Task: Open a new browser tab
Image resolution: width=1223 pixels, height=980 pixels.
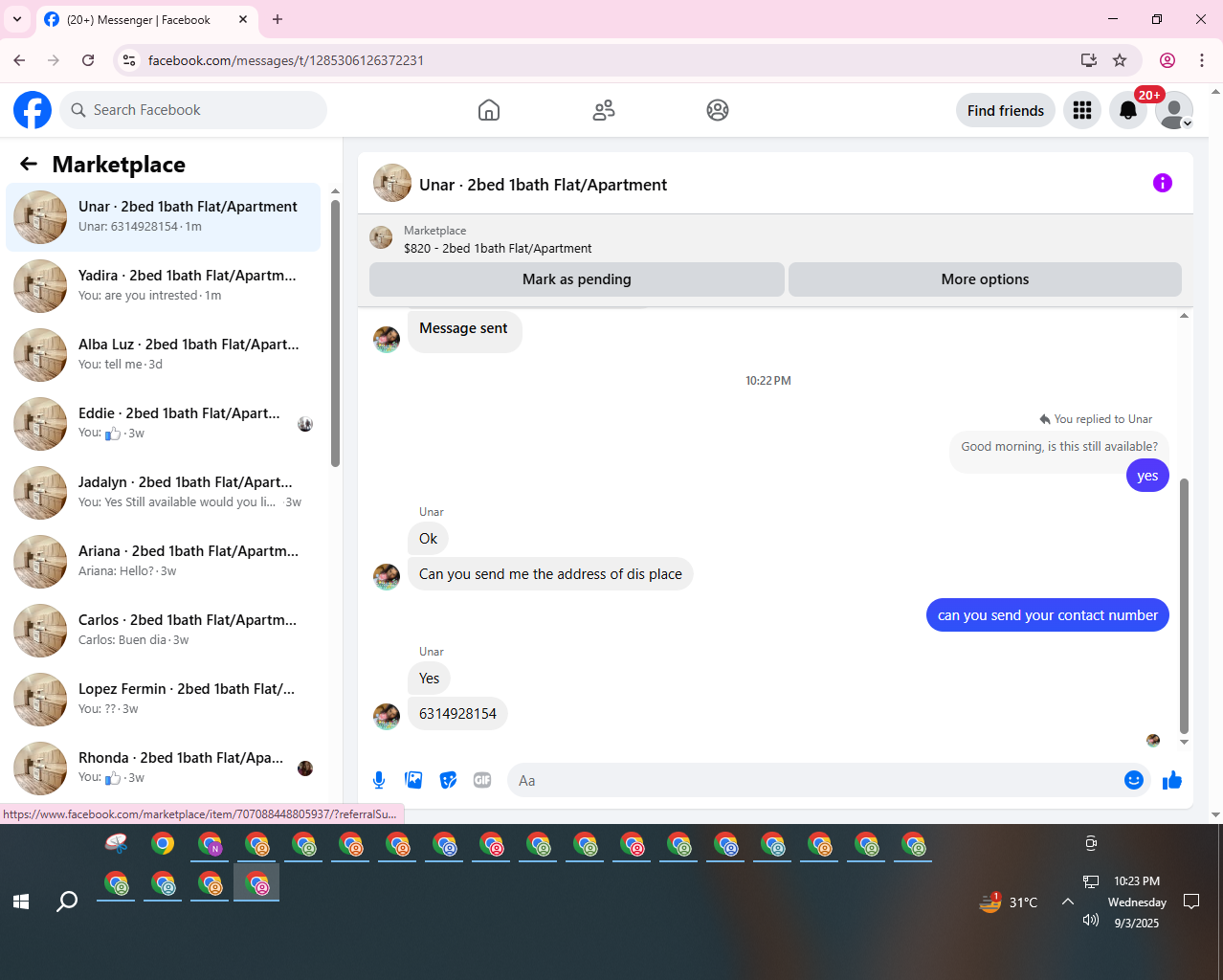Action: click(278, 19)
